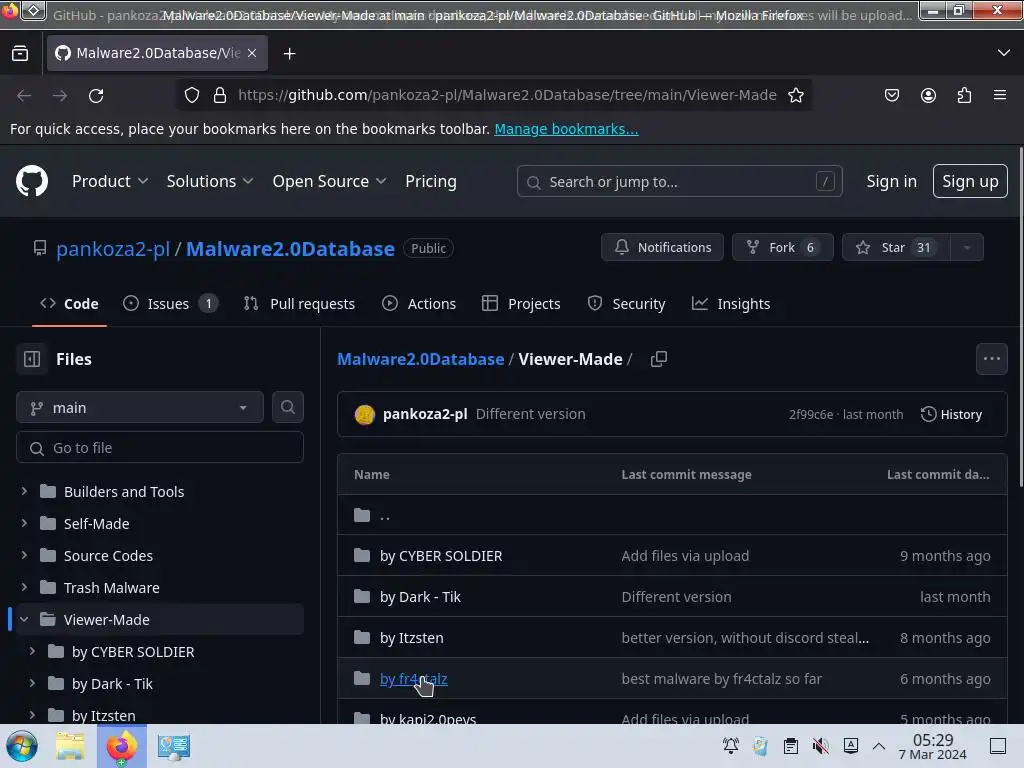This screenshot has width=1024, height=768.
Task: Show tracking protection shield info
Action: click(191, 95)
